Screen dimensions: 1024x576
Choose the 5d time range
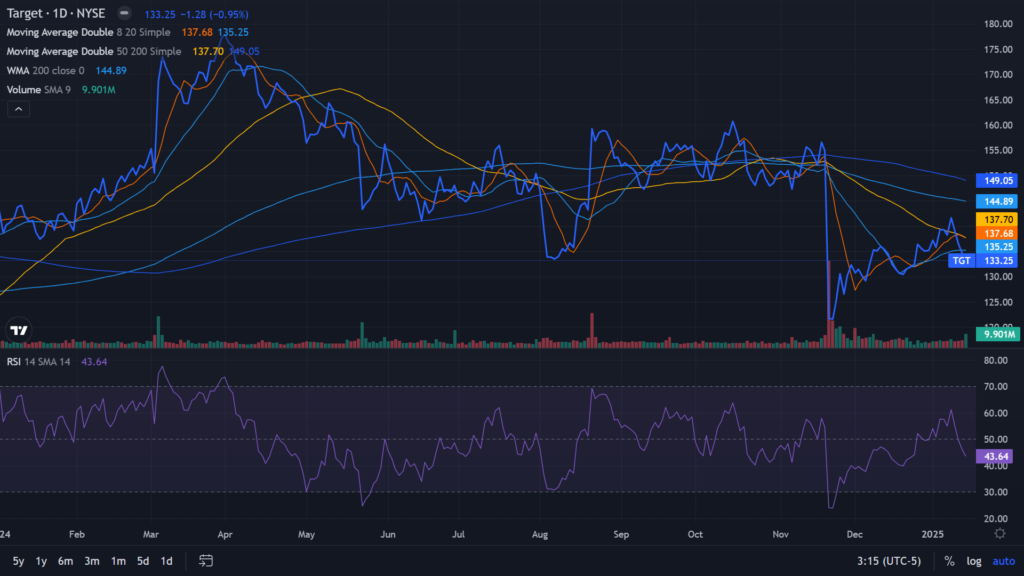pyautogui.click(x=143, y=561)
